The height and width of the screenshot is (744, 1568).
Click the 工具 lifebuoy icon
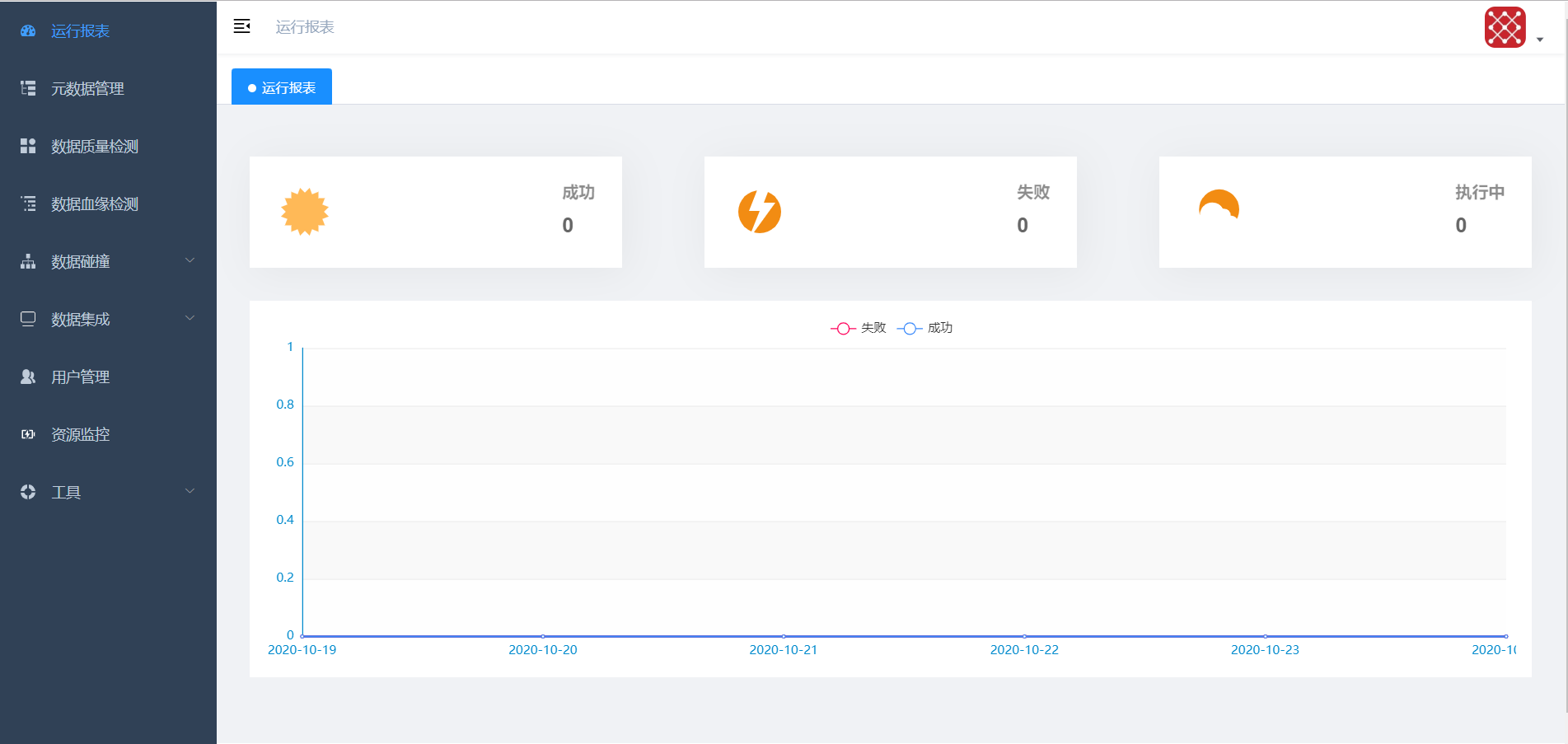coord(28,492)
